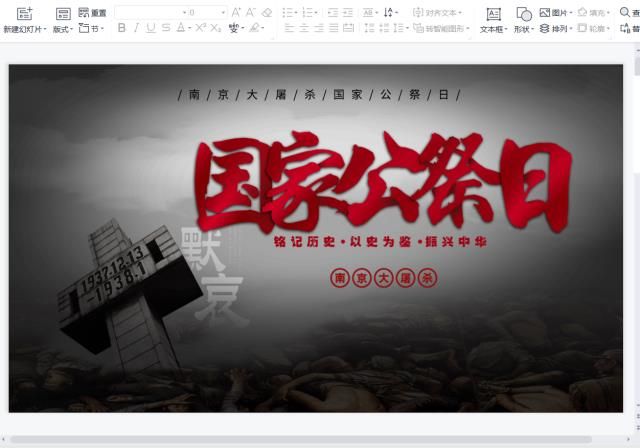Click the decrease indent icon
Image resolution: width=640 pixels, height=448 pixels.
[x=333, y=13]
